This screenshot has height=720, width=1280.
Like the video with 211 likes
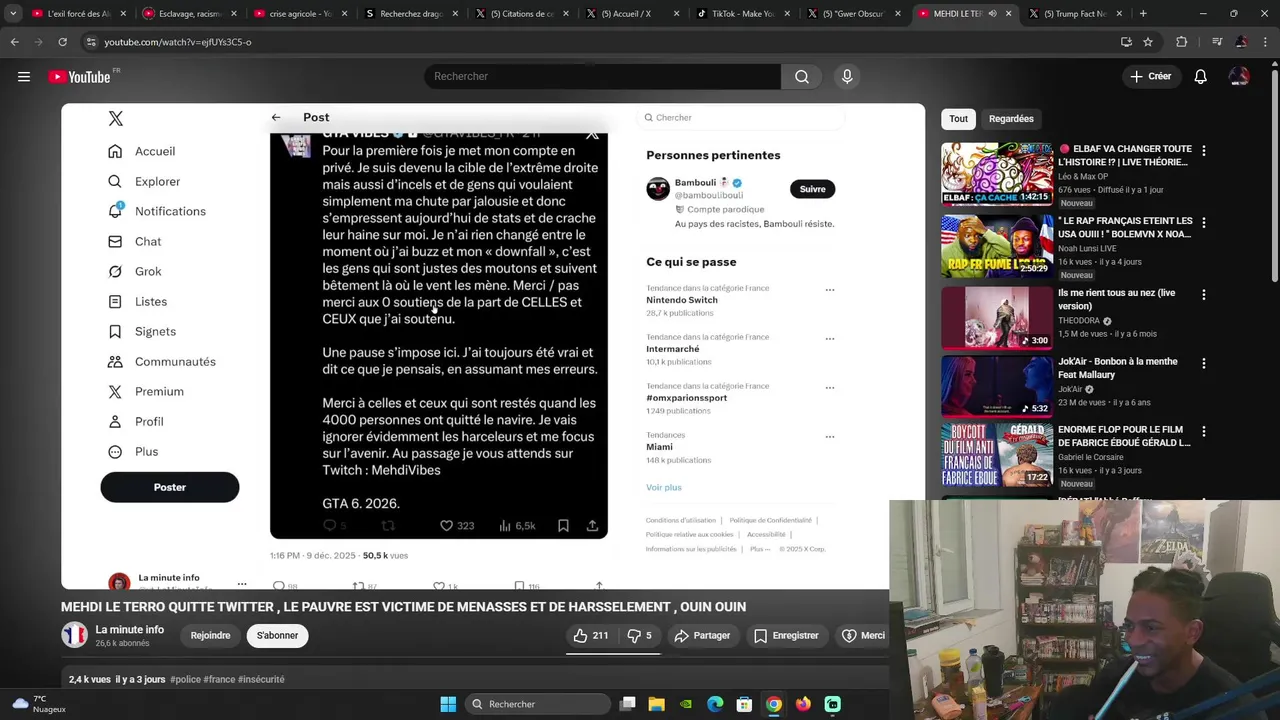coord(589,635)
